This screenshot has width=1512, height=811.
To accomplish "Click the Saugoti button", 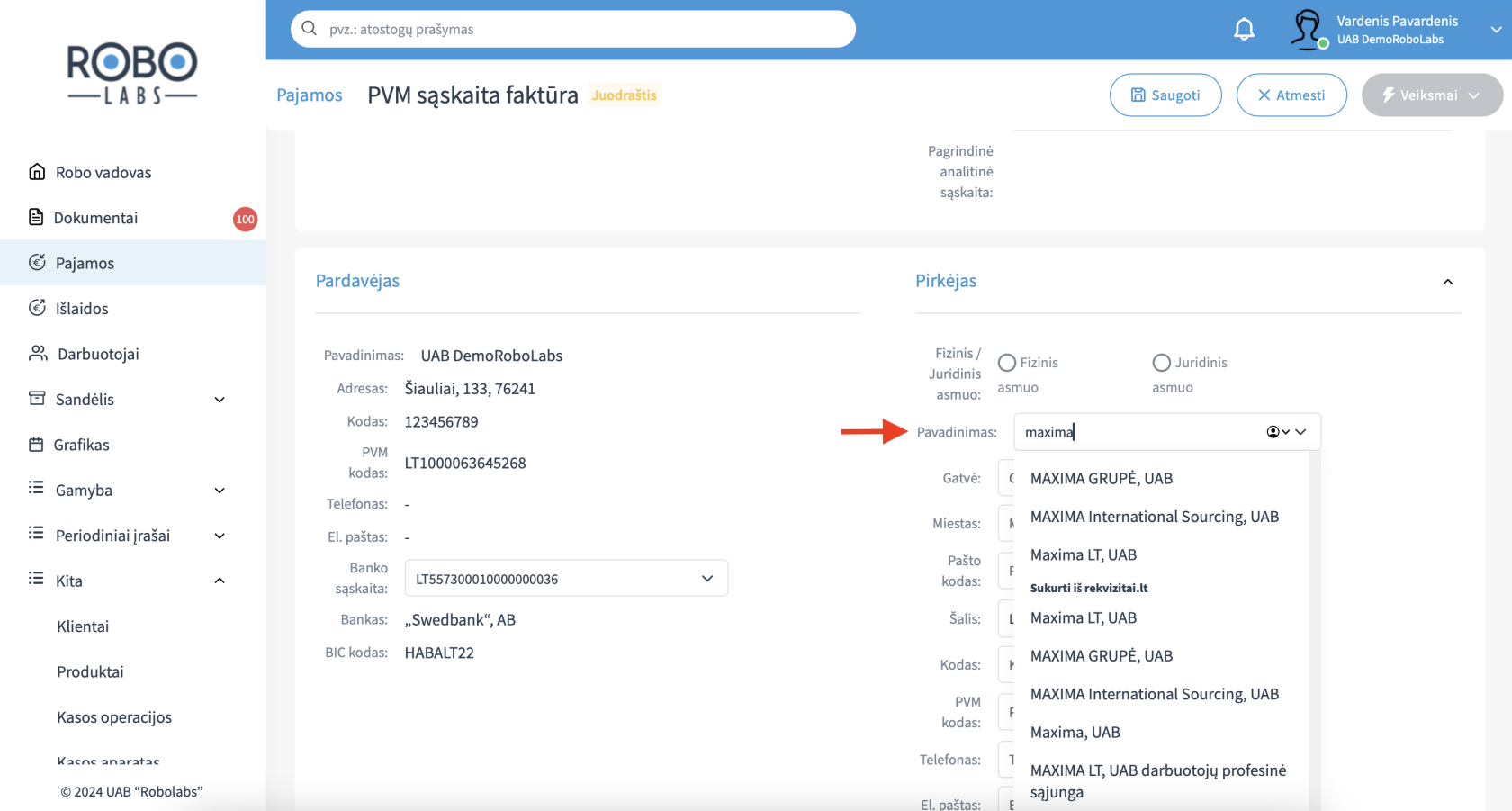I will click(x=1165, y=95).
